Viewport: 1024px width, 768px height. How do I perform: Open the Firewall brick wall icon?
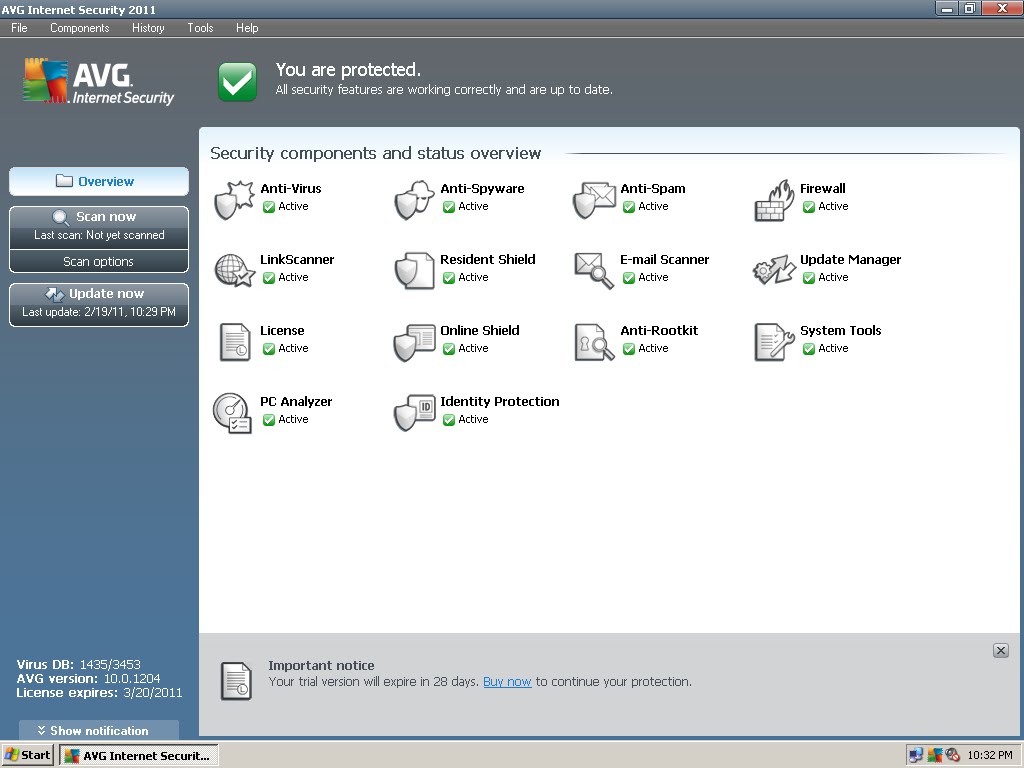click(x=774, y=200)
